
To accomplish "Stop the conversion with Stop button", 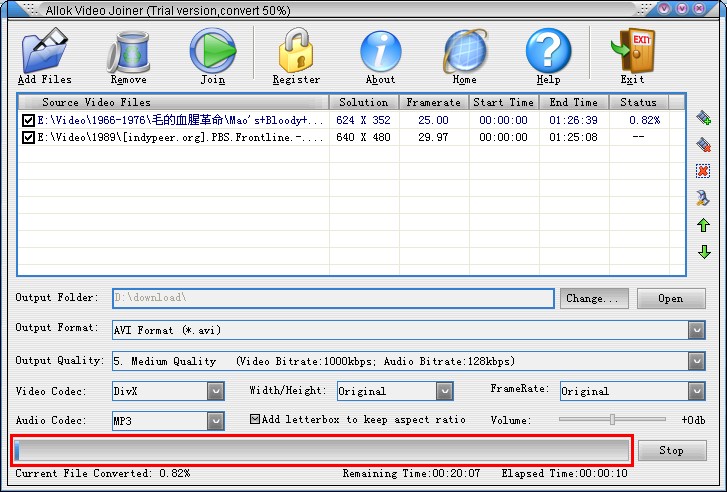I will [x=672, y=450].
